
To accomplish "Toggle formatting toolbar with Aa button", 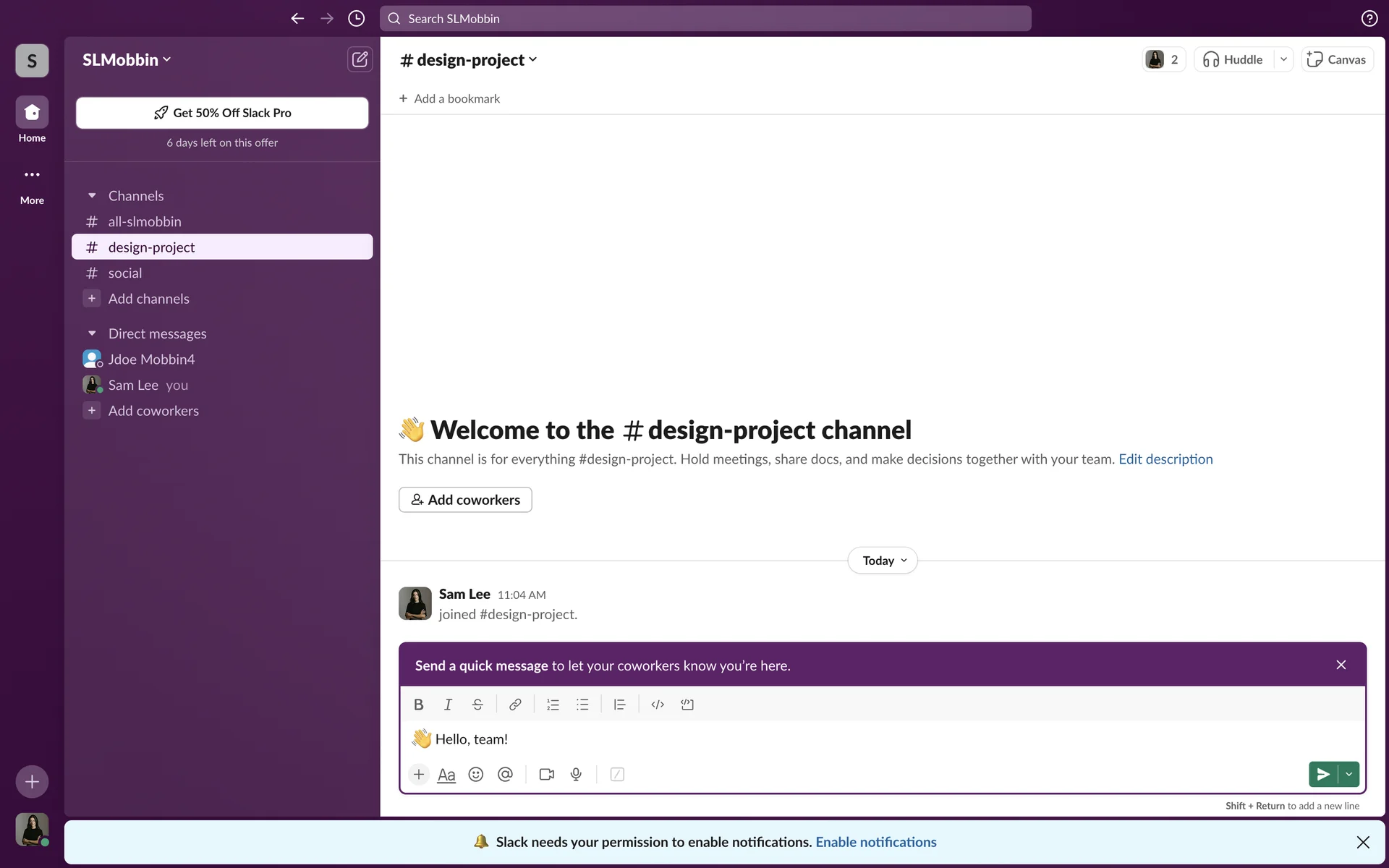I will pyautogui.click(x=446, y=775).
